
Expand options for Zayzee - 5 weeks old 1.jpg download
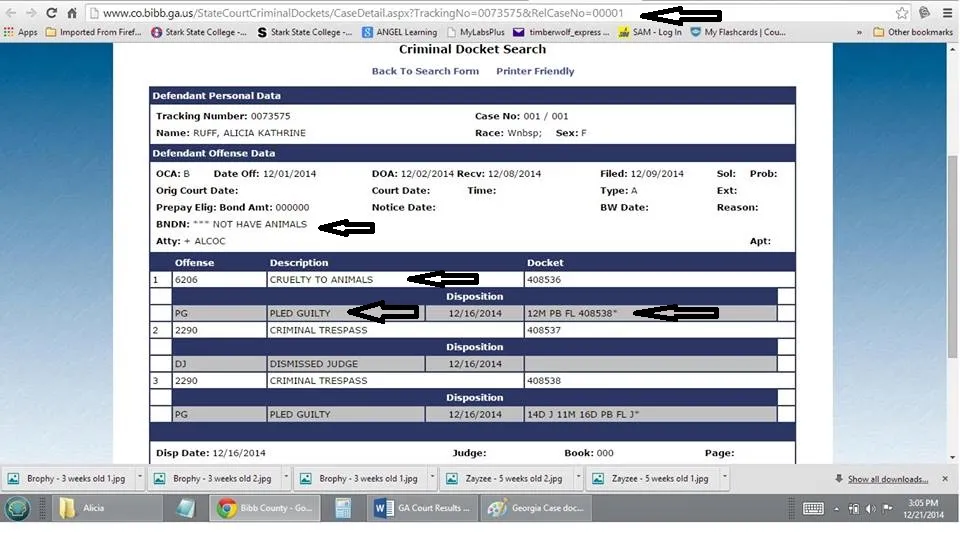click(x=724, y=477)
